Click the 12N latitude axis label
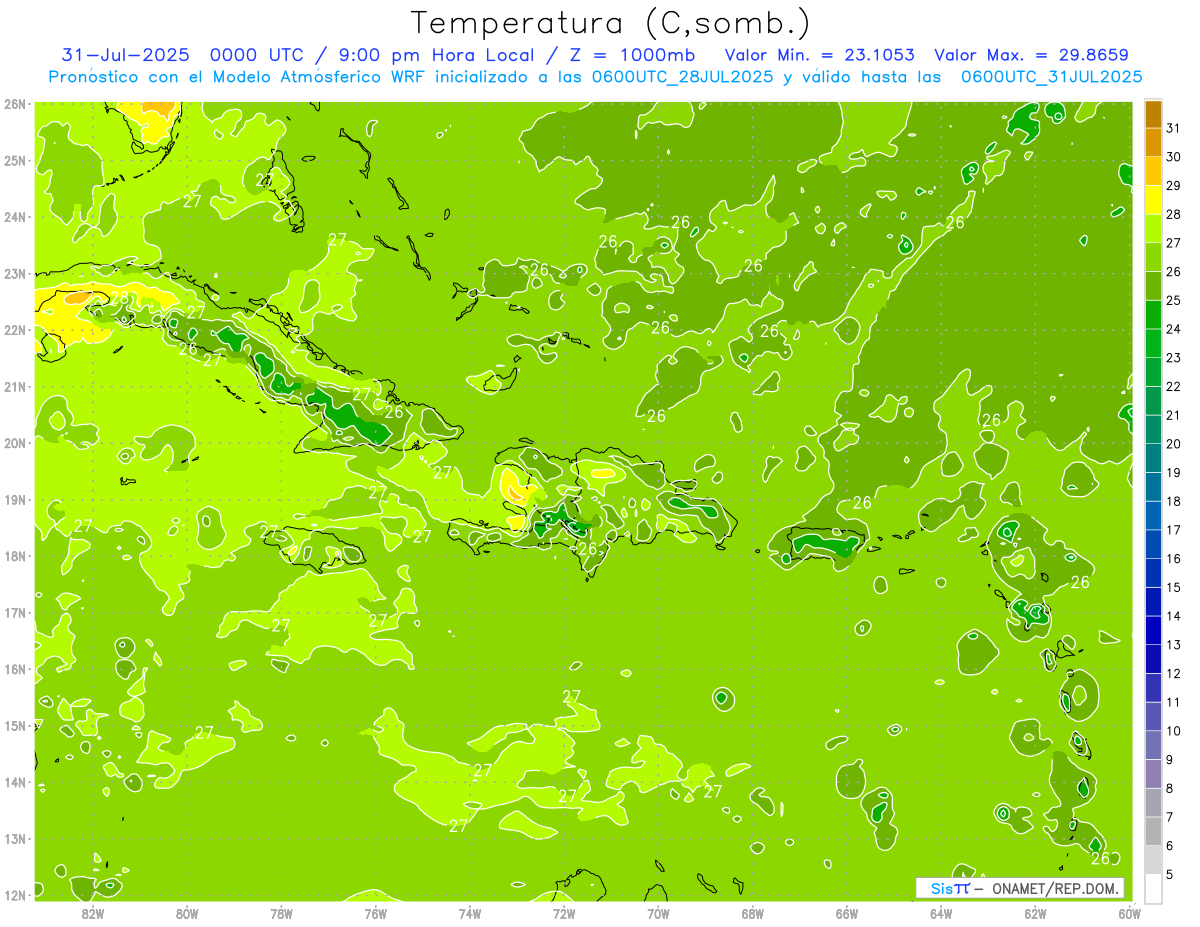This screenshot has width=1200, height=927. tap(15, 895)
